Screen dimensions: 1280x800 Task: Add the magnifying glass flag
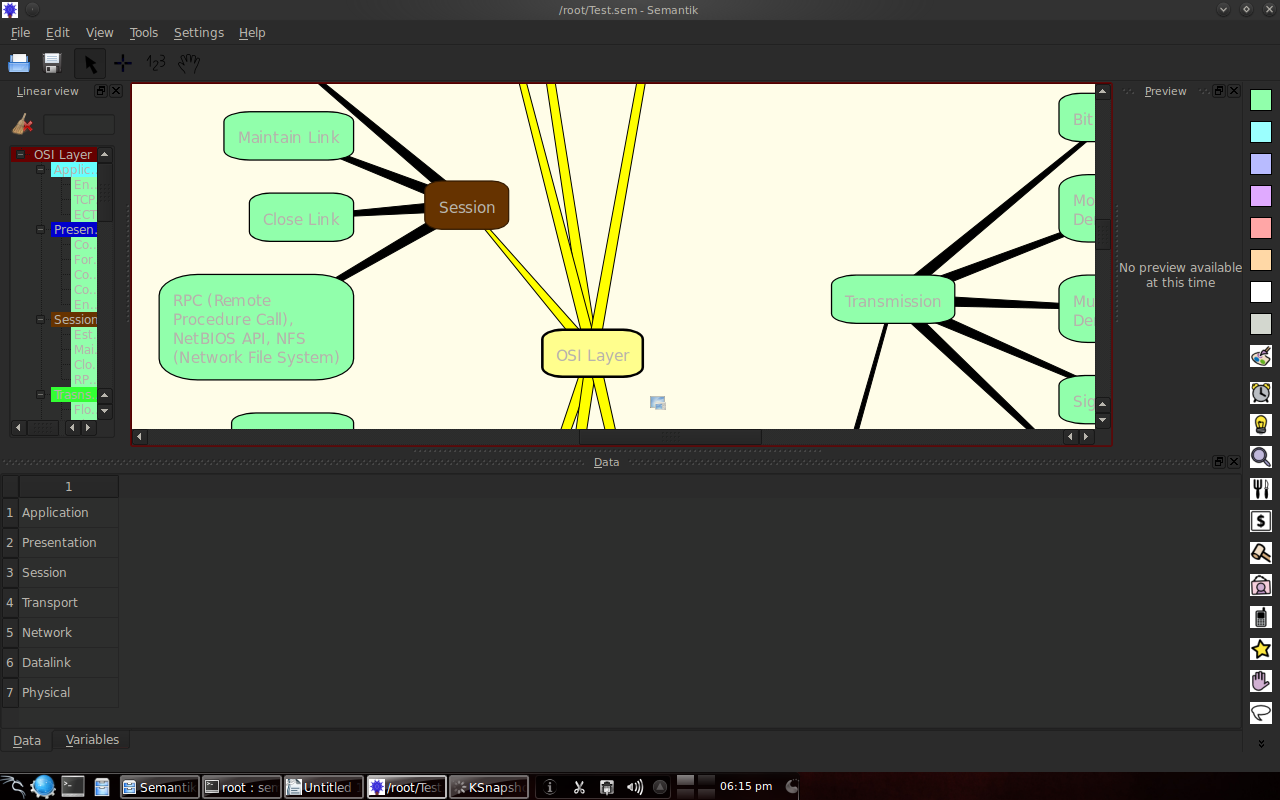pos(1261,457)
